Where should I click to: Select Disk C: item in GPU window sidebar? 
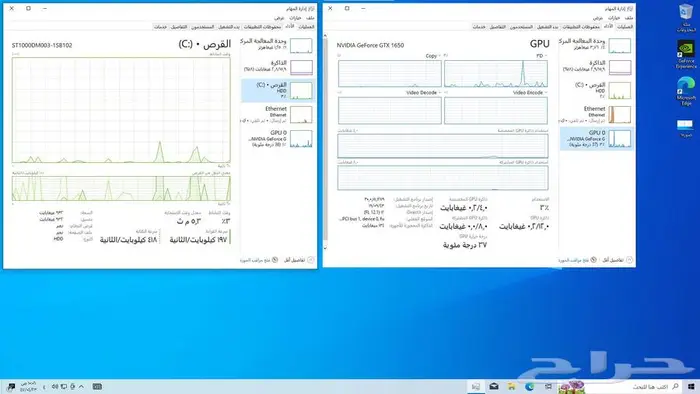(596, 91)
